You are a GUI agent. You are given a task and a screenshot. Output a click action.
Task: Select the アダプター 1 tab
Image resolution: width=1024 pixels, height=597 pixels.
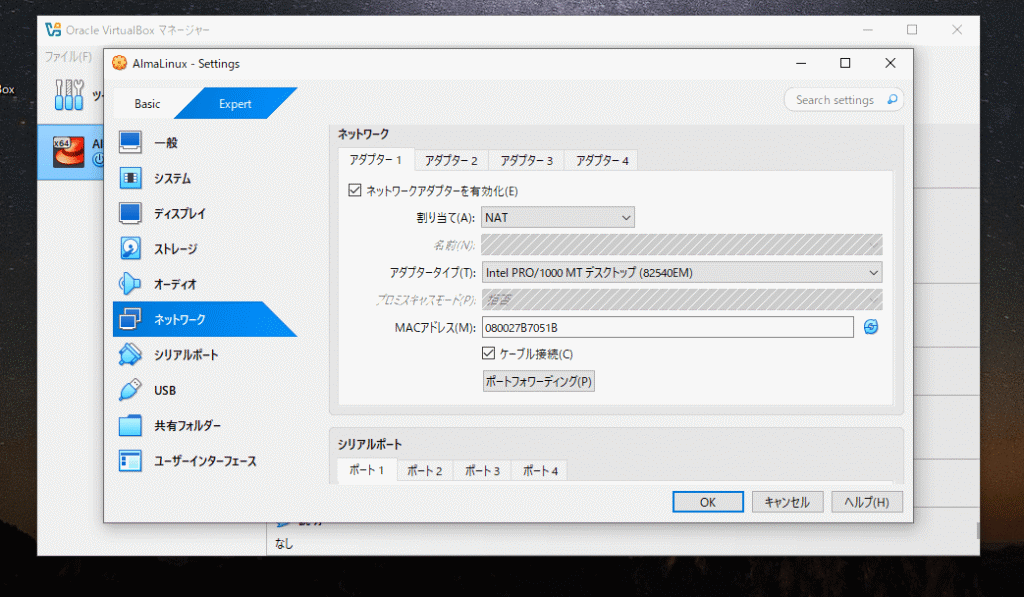pos(376,160)
